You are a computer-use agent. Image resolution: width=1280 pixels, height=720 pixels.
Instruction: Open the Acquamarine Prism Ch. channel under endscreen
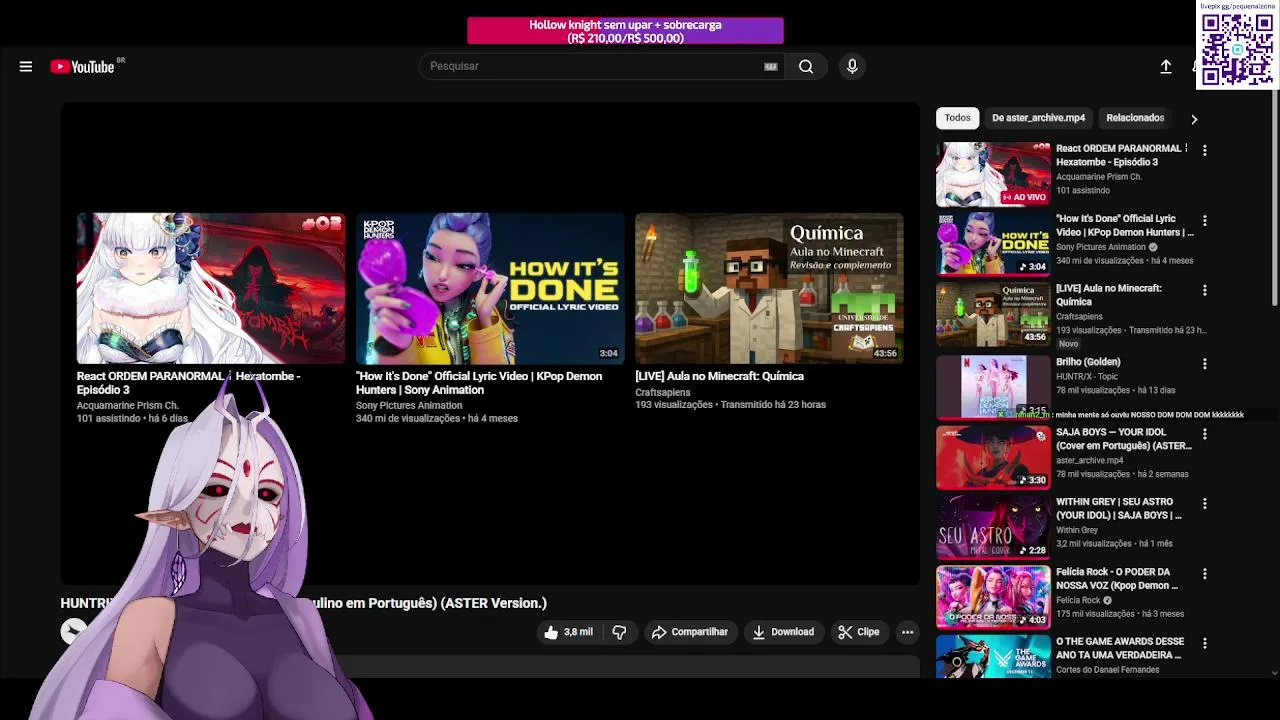coord(127,406)
